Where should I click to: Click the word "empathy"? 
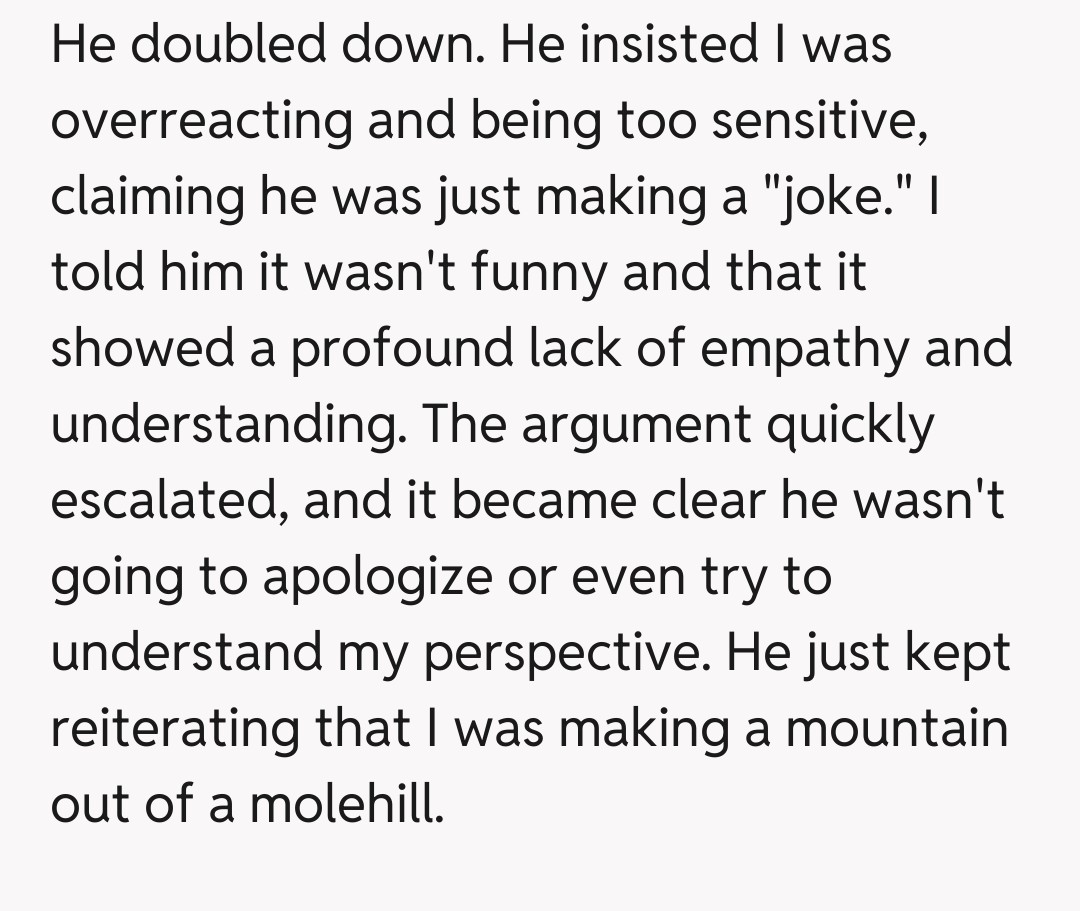point(806,350)
